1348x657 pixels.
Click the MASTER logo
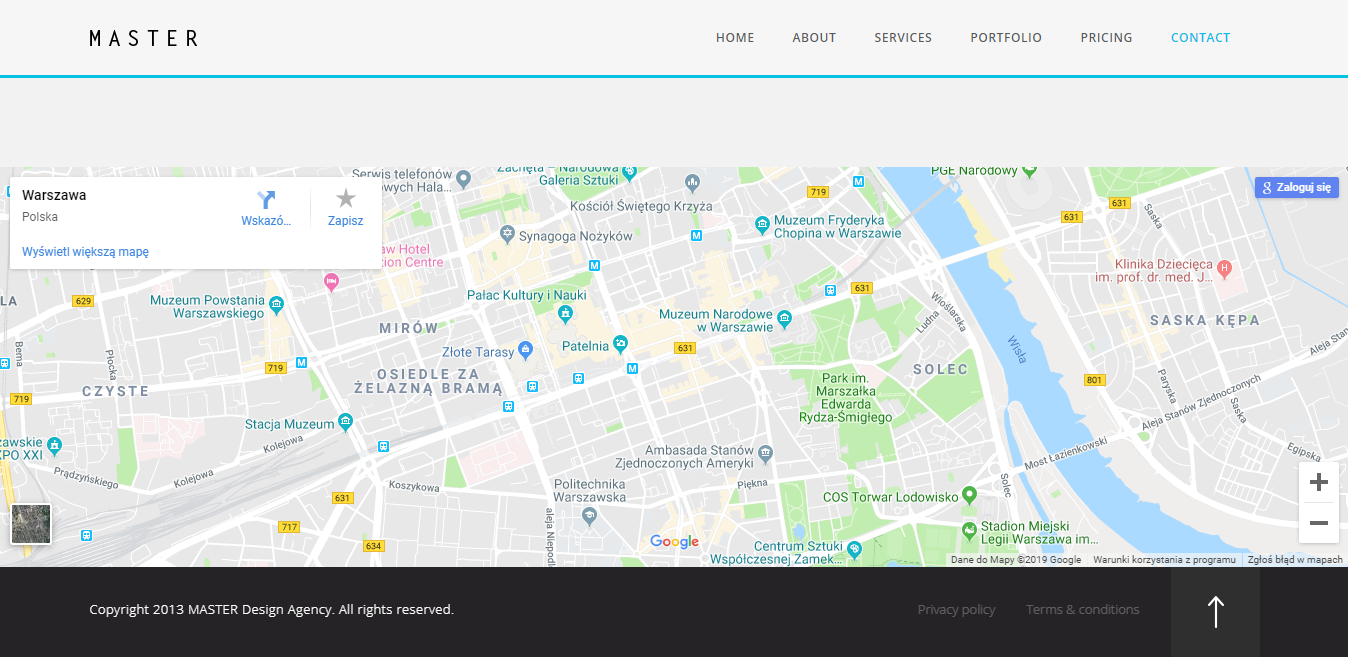coord(144,39)
